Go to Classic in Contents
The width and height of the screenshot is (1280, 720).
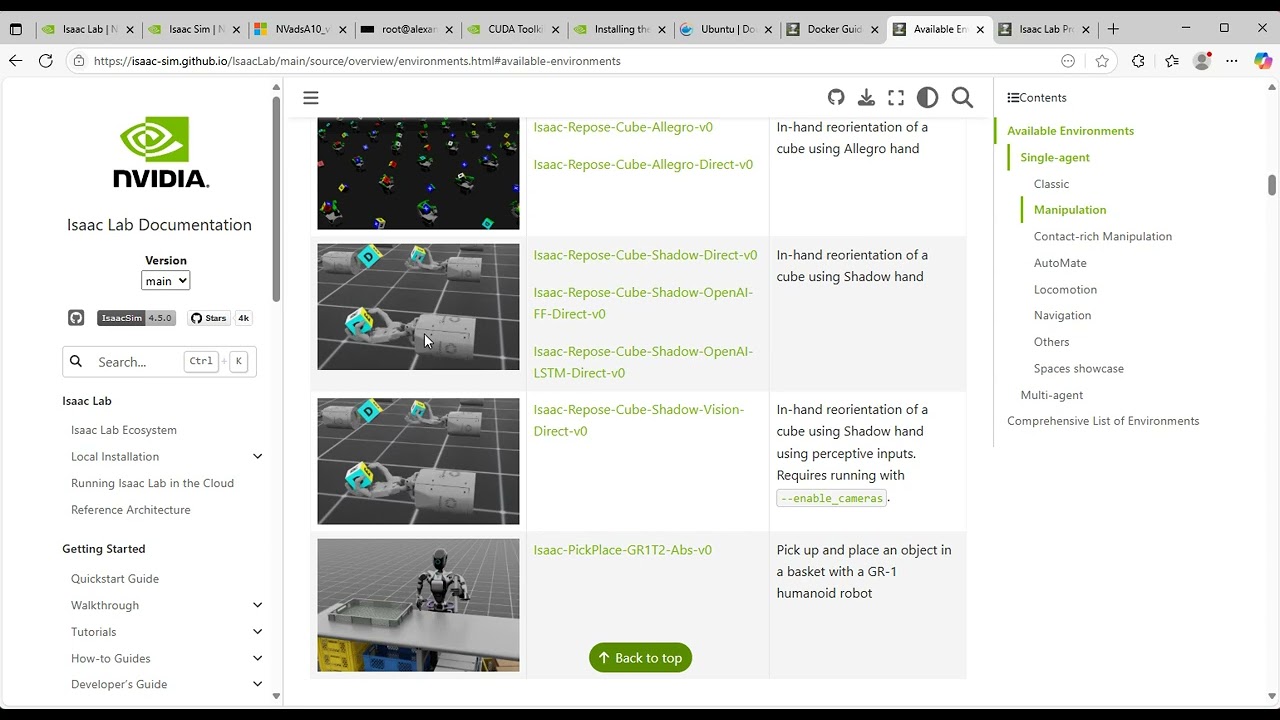point(1051,184)
